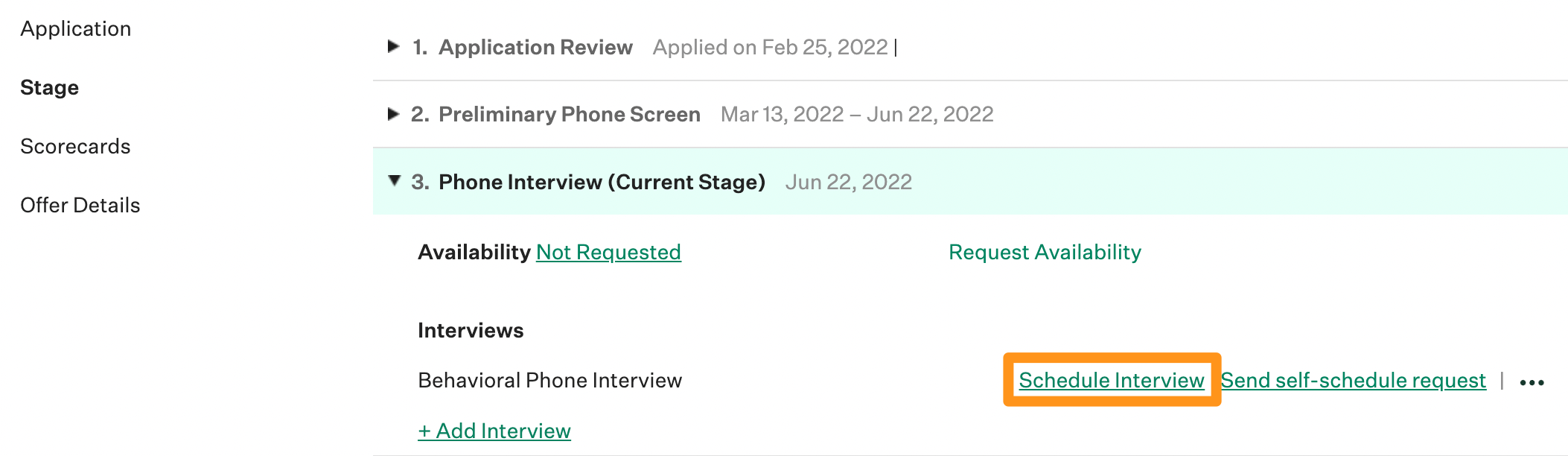Open the Application section in the sidebar
Viewport: 1568px width, 456px height.
[77, 28]
